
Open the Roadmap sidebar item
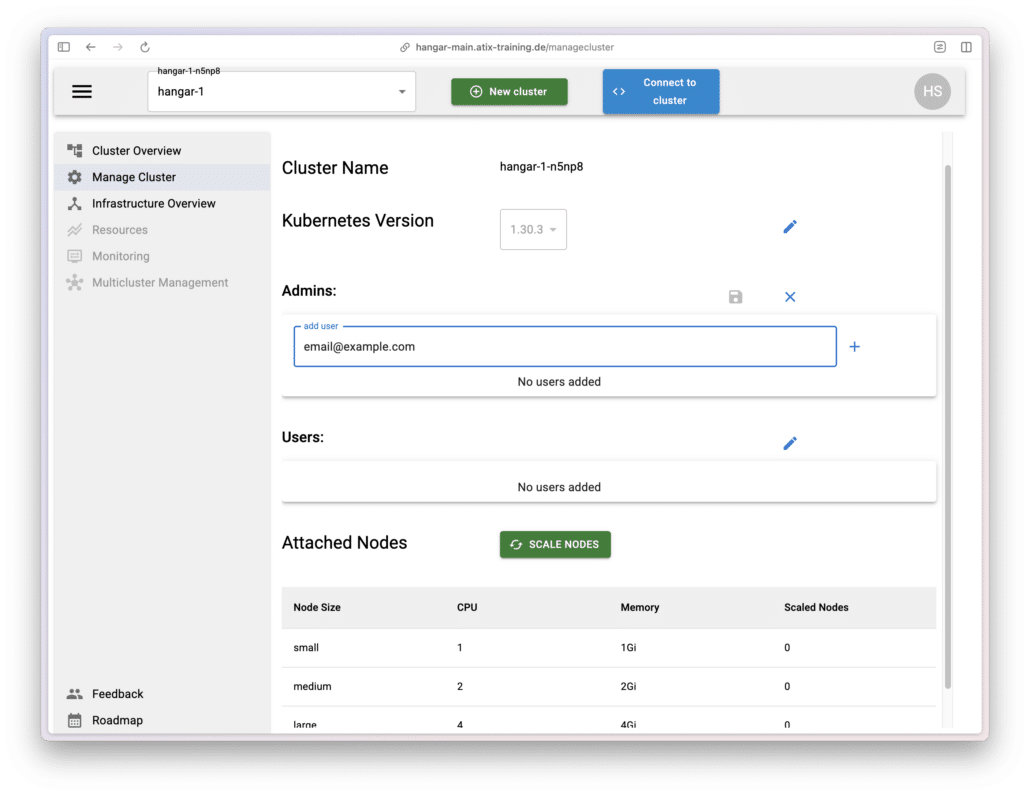coord(117,720)
